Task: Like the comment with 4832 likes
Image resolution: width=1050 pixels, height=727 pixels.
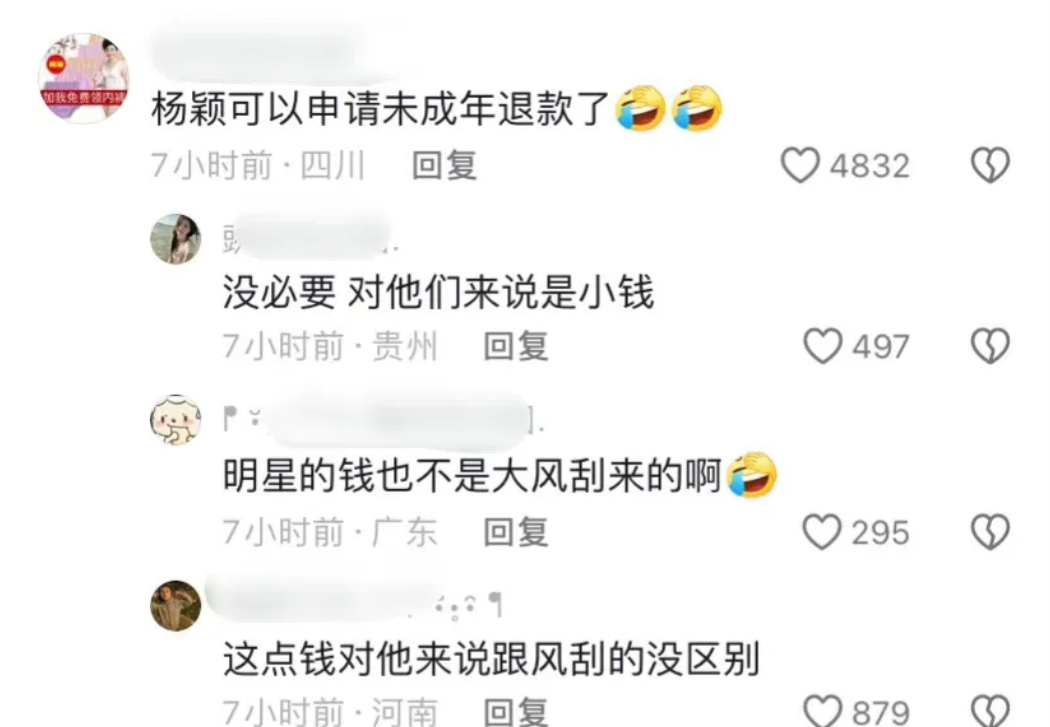Action: (x=800, y=165)
